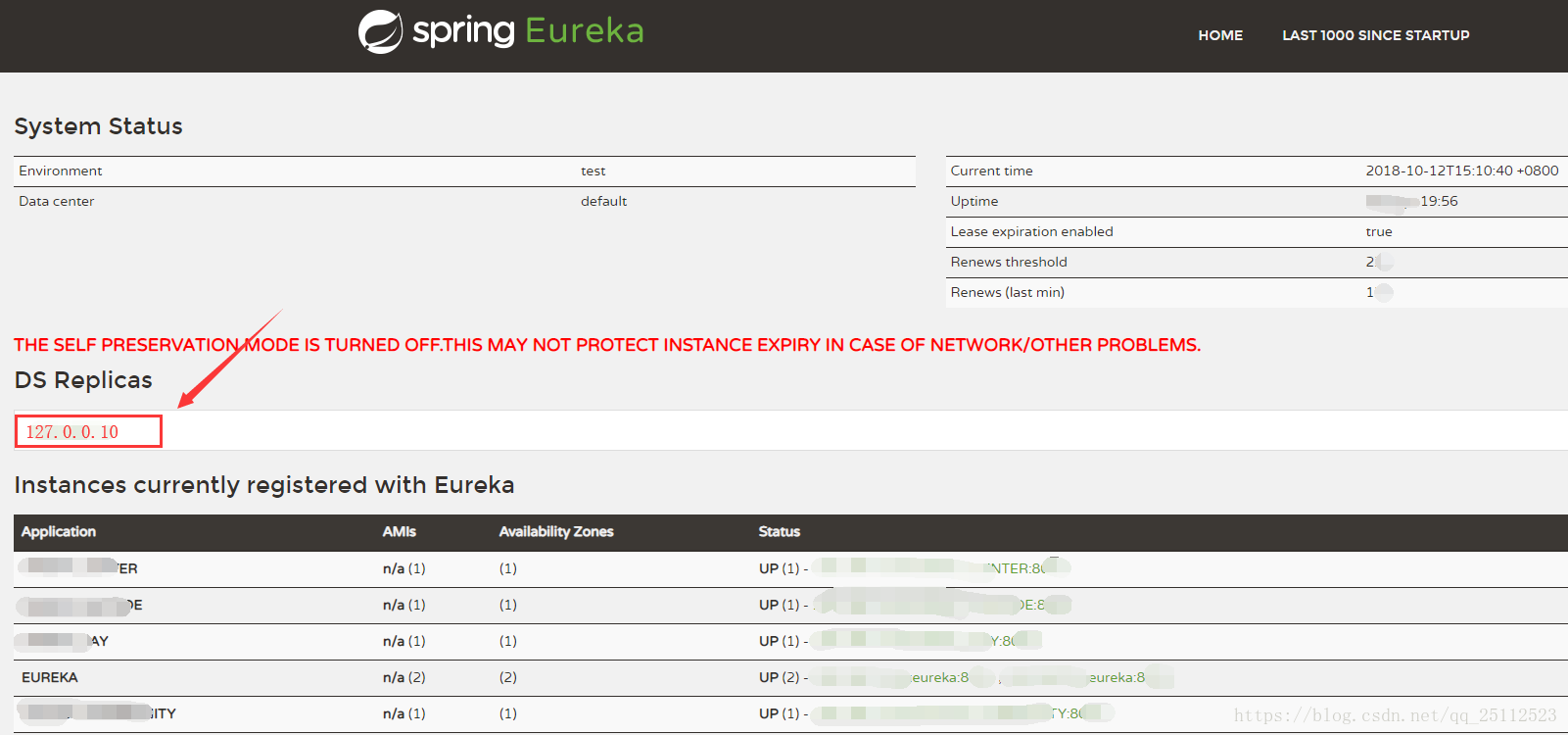Image resolution: width=1568 pixels, height=735 pixels.
Task: Select the environment value test
Action: pos(593,171)
